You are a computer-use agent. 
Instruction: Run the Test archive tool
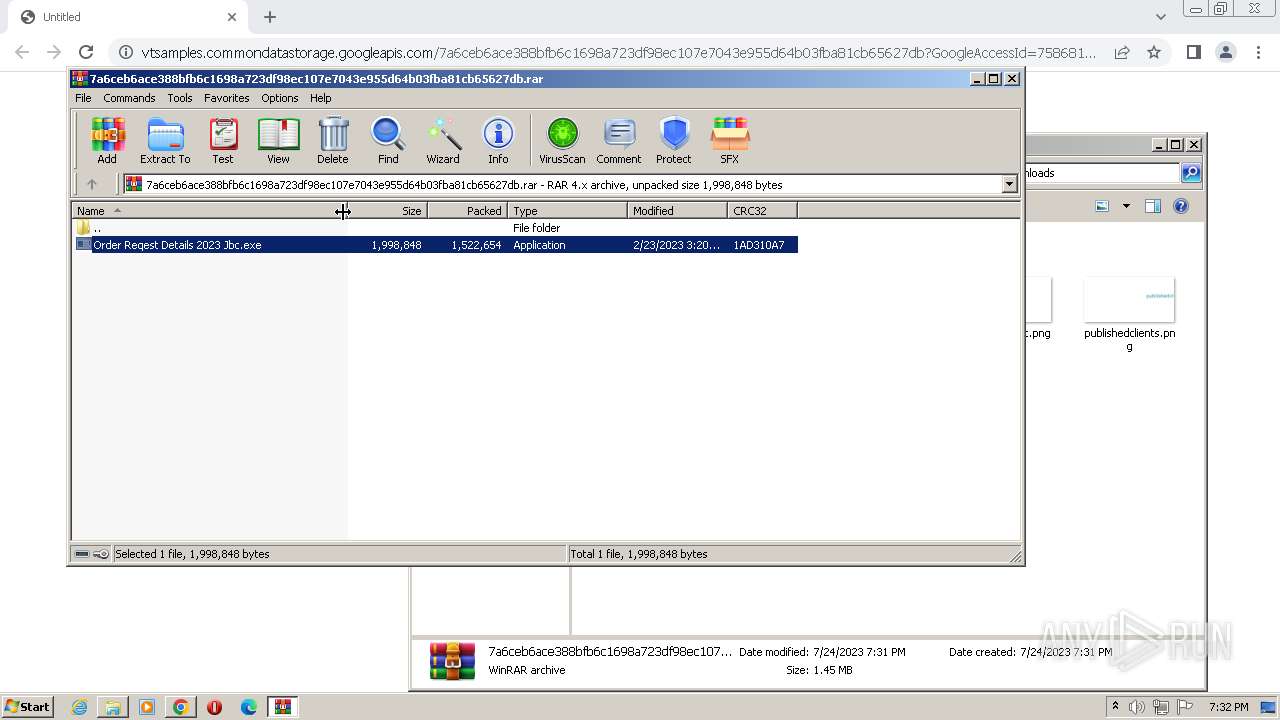(223, 140)
